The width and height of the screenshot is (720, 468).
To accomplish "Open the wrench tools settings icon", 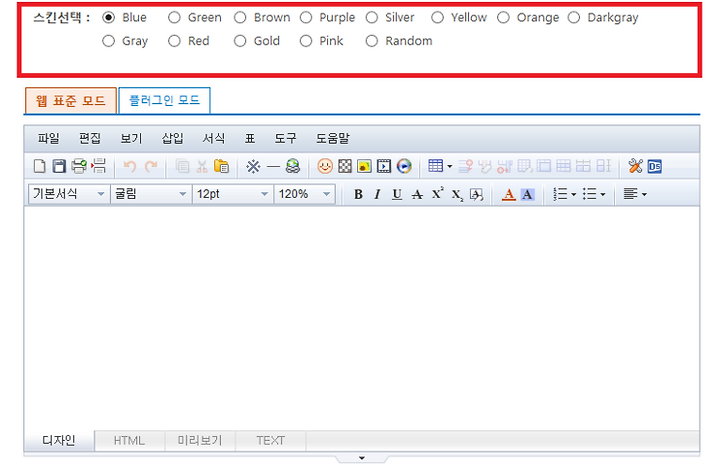I will point(636,166).
